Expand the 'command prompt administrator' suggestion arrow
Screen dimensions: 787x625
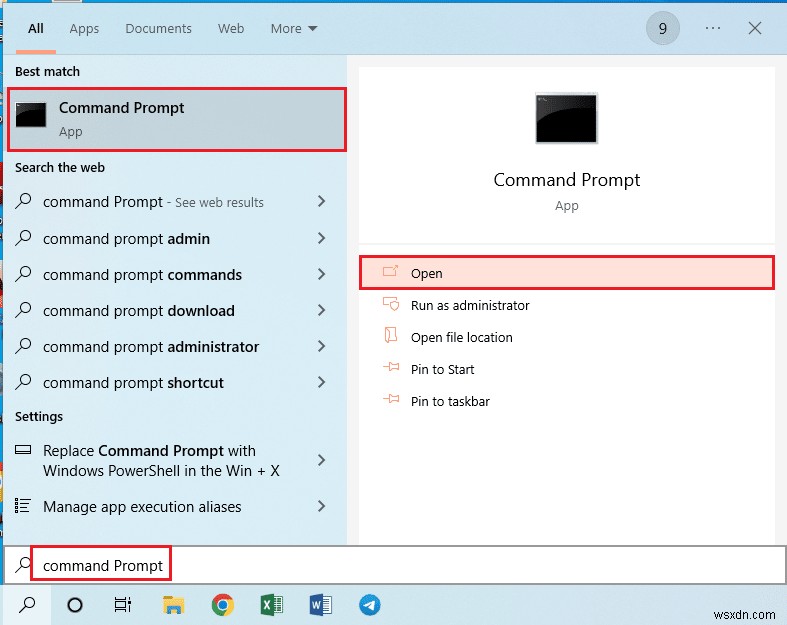tap(322, 346)
